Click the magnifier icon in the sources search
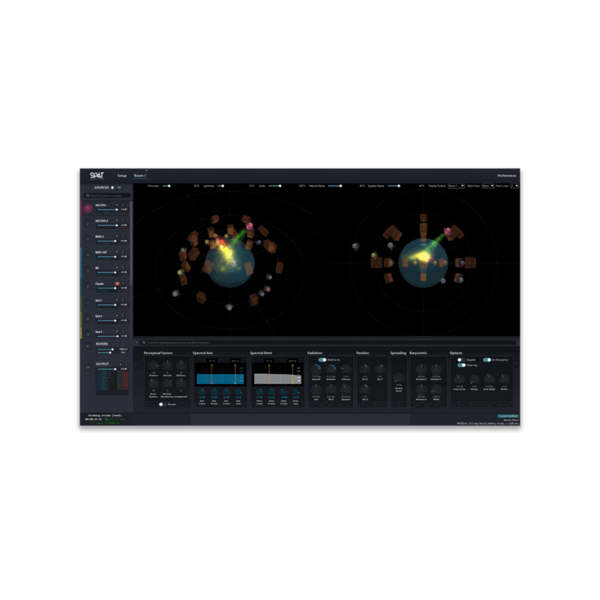The width and height of the screenshot is (600, 600). coord(88,196)
